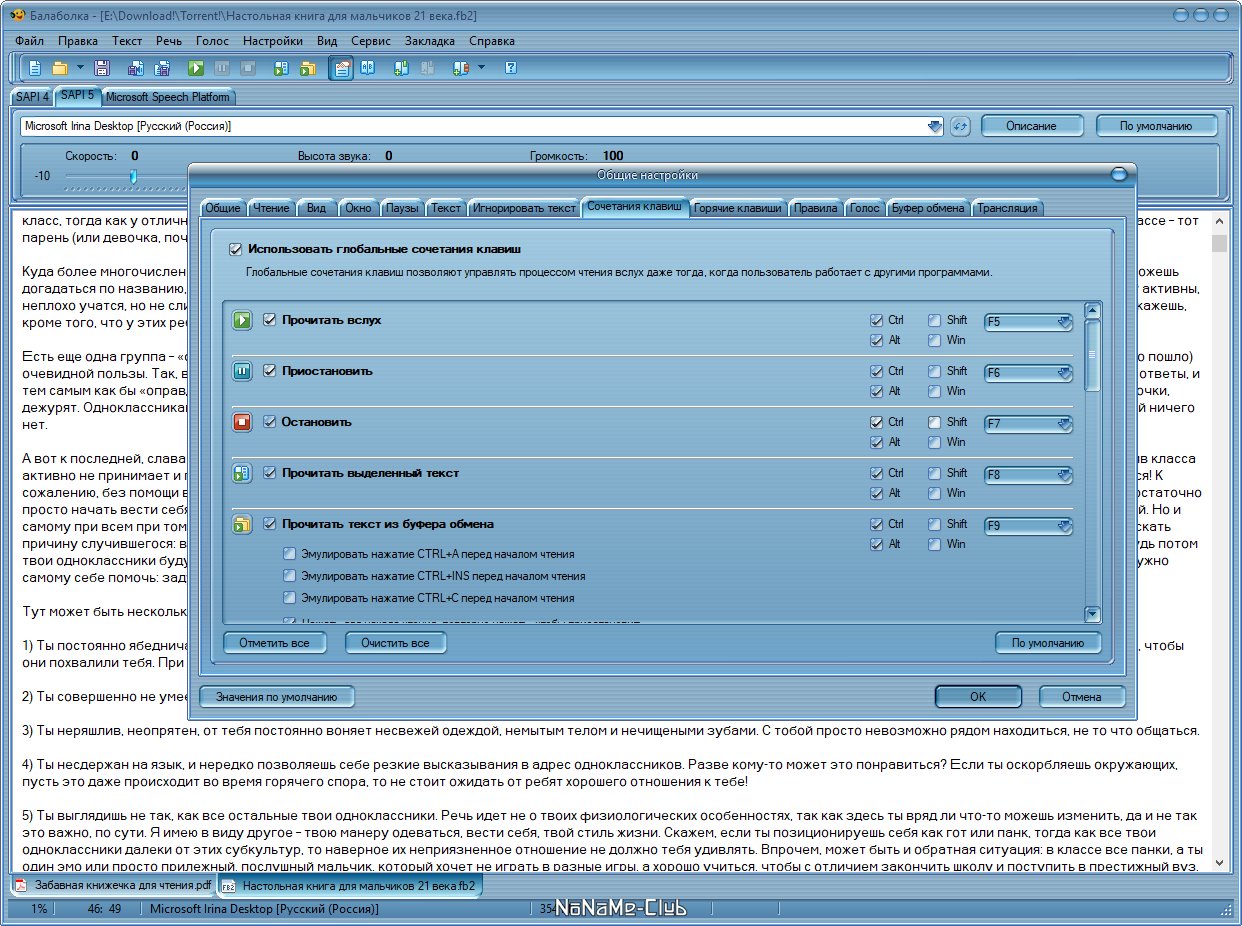The width and height of the screenshot is (1242, 926).
Task: Open the Настройки menu
Action: (x=273, y=41)
